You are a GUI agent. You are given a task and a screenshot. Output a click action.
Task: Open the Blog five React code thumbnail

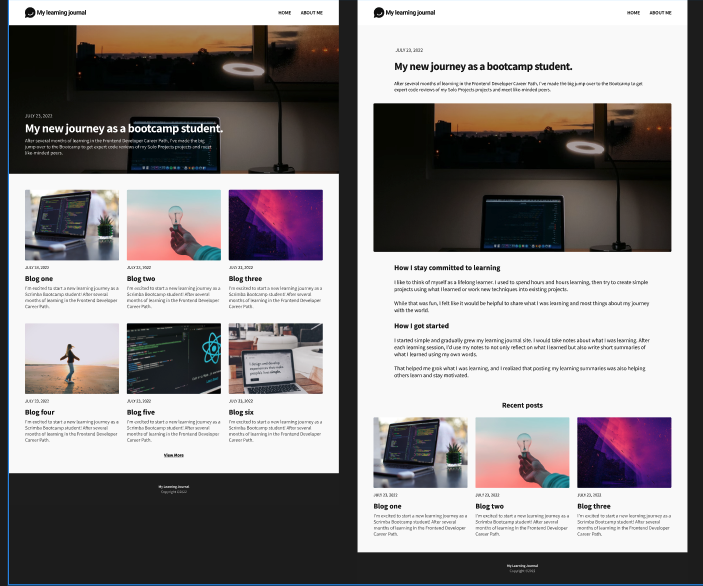[x=174, y=359]
